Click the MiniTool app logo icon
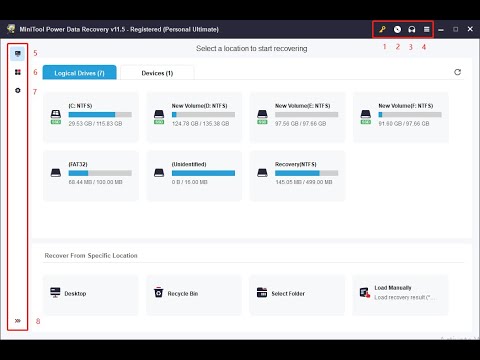Screen dimensions: 480x360 (x=11, y=29)
